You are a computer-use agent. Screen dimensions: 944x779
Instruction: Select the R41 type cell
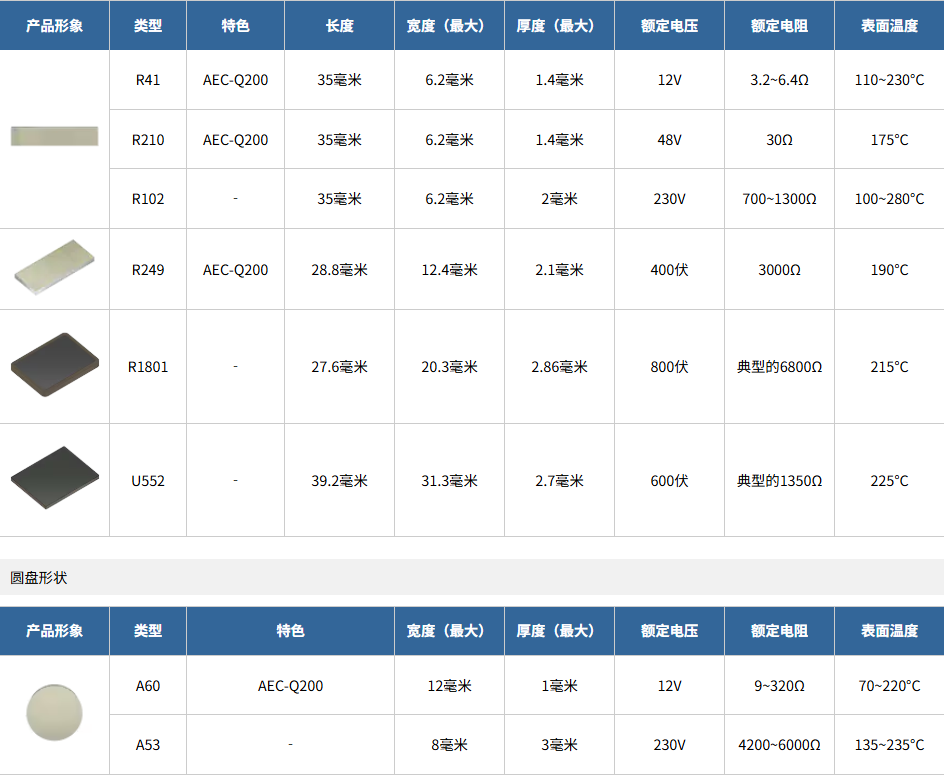tap(148, 80)
